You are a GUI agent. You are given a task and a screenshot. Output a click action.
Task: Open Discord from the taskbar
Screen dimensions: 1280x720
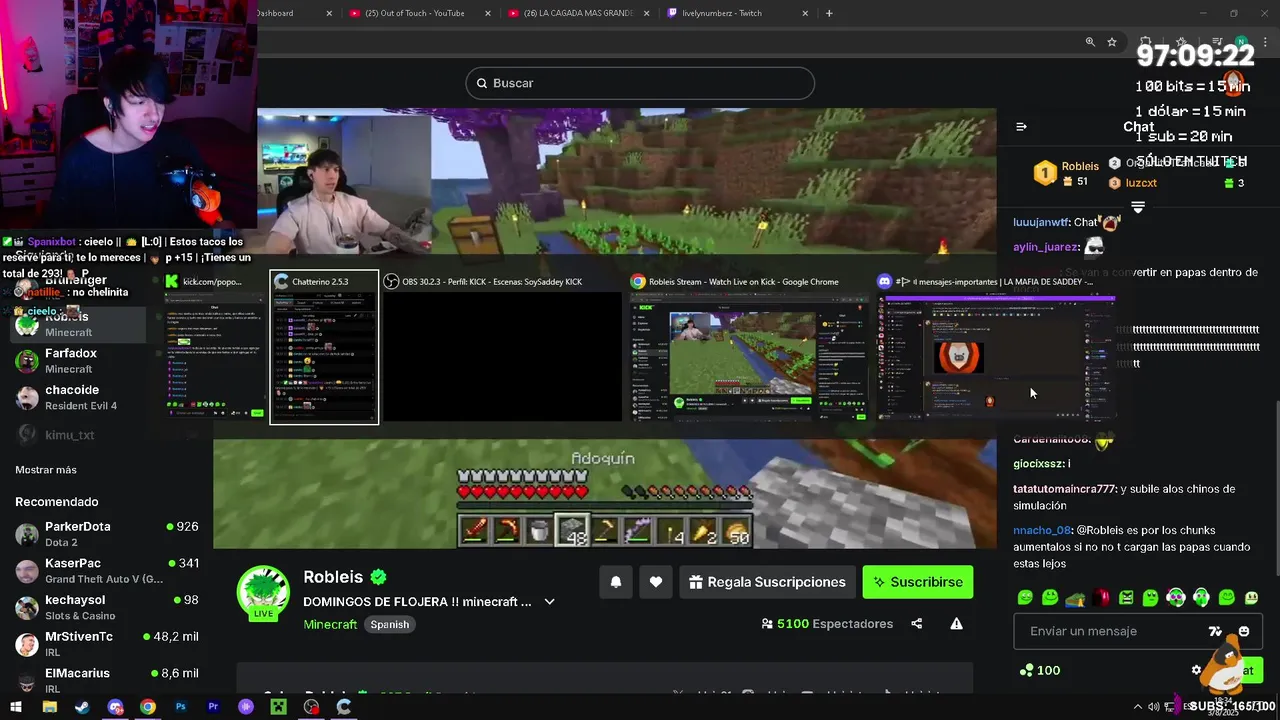pyautogui.click(x=115, y=707)
